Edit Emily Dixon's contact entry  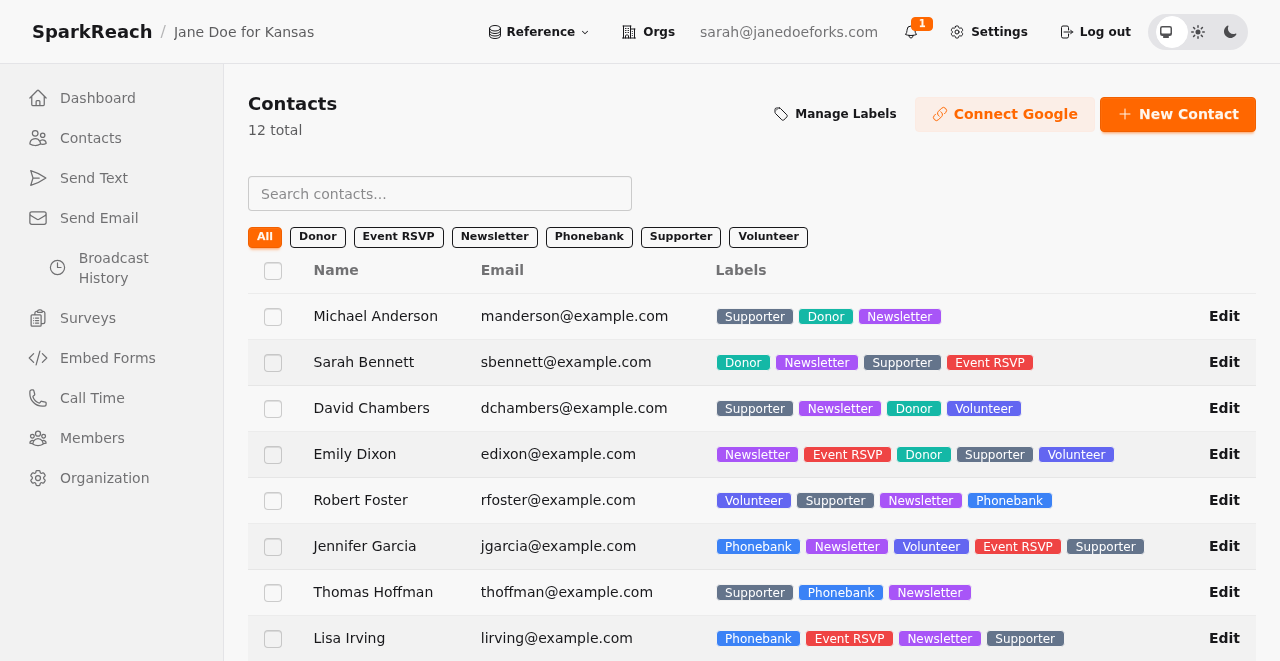[1224, 454]
